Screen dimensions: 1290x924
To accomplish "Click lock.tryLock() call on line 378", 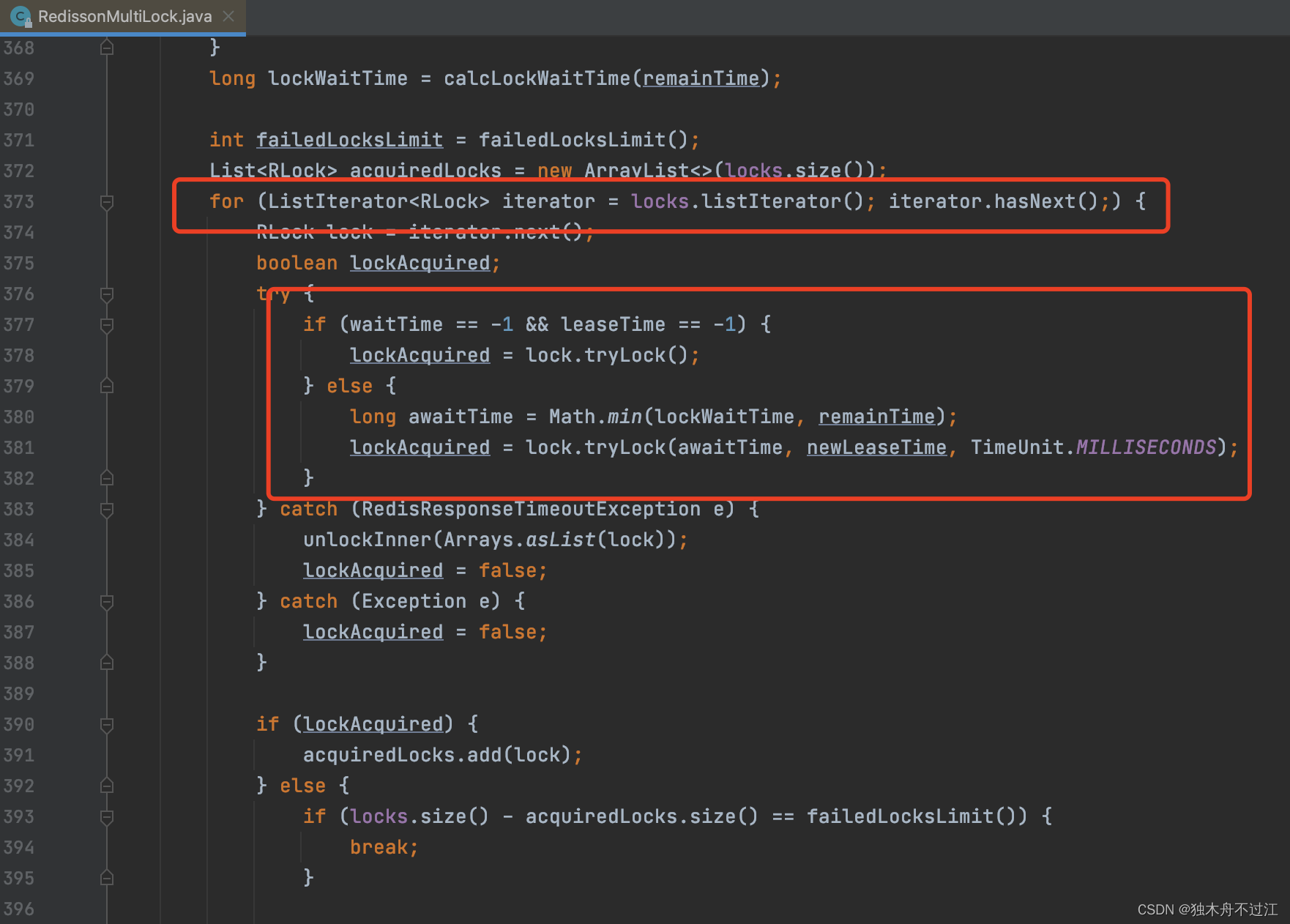I will [607, 355].
